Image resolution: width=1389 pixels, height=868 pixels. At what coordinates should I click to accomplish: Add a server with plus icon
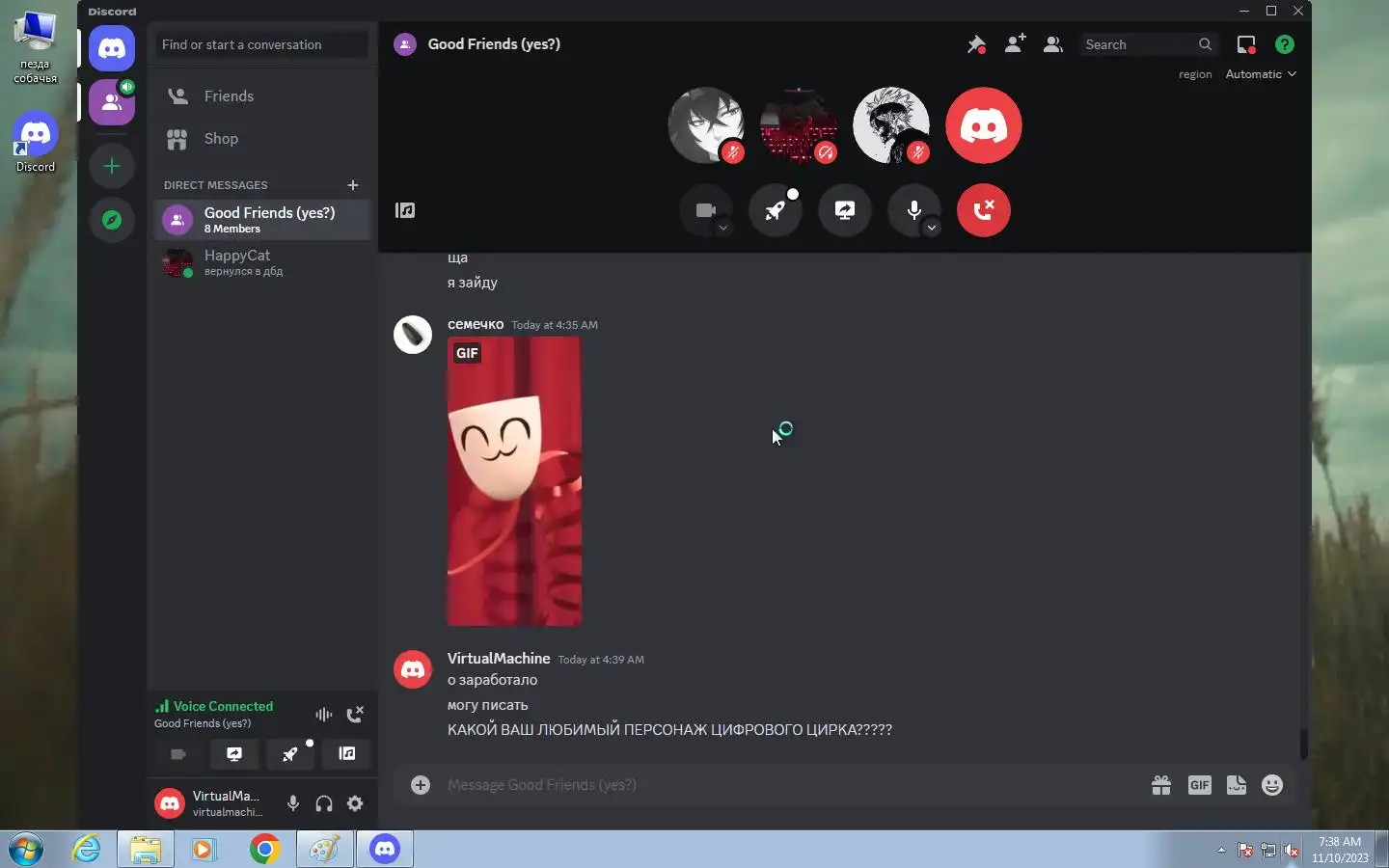(x=112, y=166)
